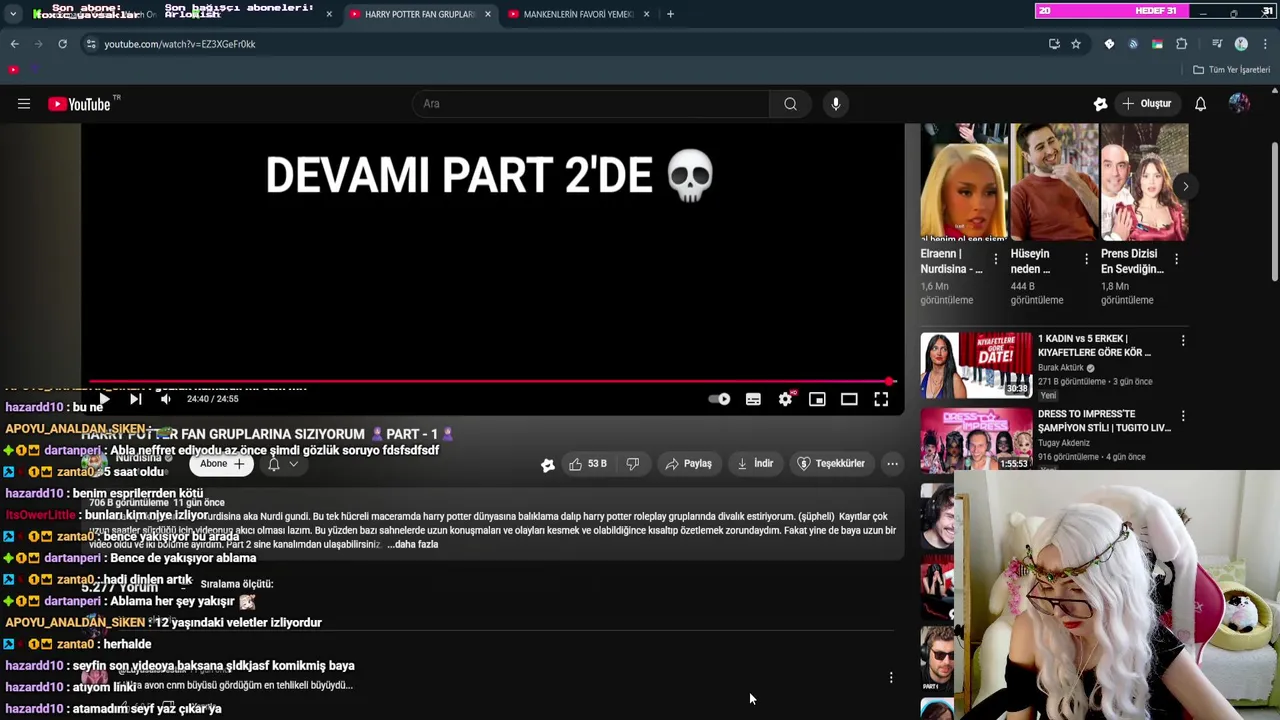This screenshot has width=1280, height=720.
Task: Open the Hüseyin neden short thumbnail
Action: click(x=1055, y=182)
